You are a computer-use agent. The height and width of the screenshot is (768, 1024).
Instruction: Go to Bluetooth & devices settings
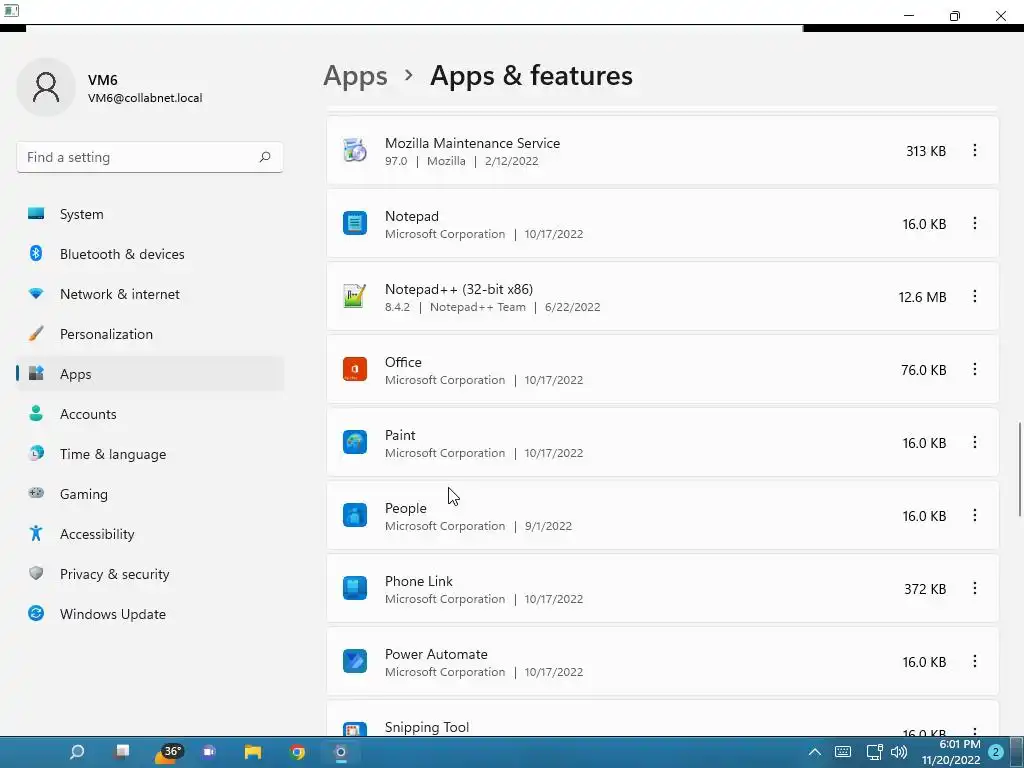click(x=150, y=254)
